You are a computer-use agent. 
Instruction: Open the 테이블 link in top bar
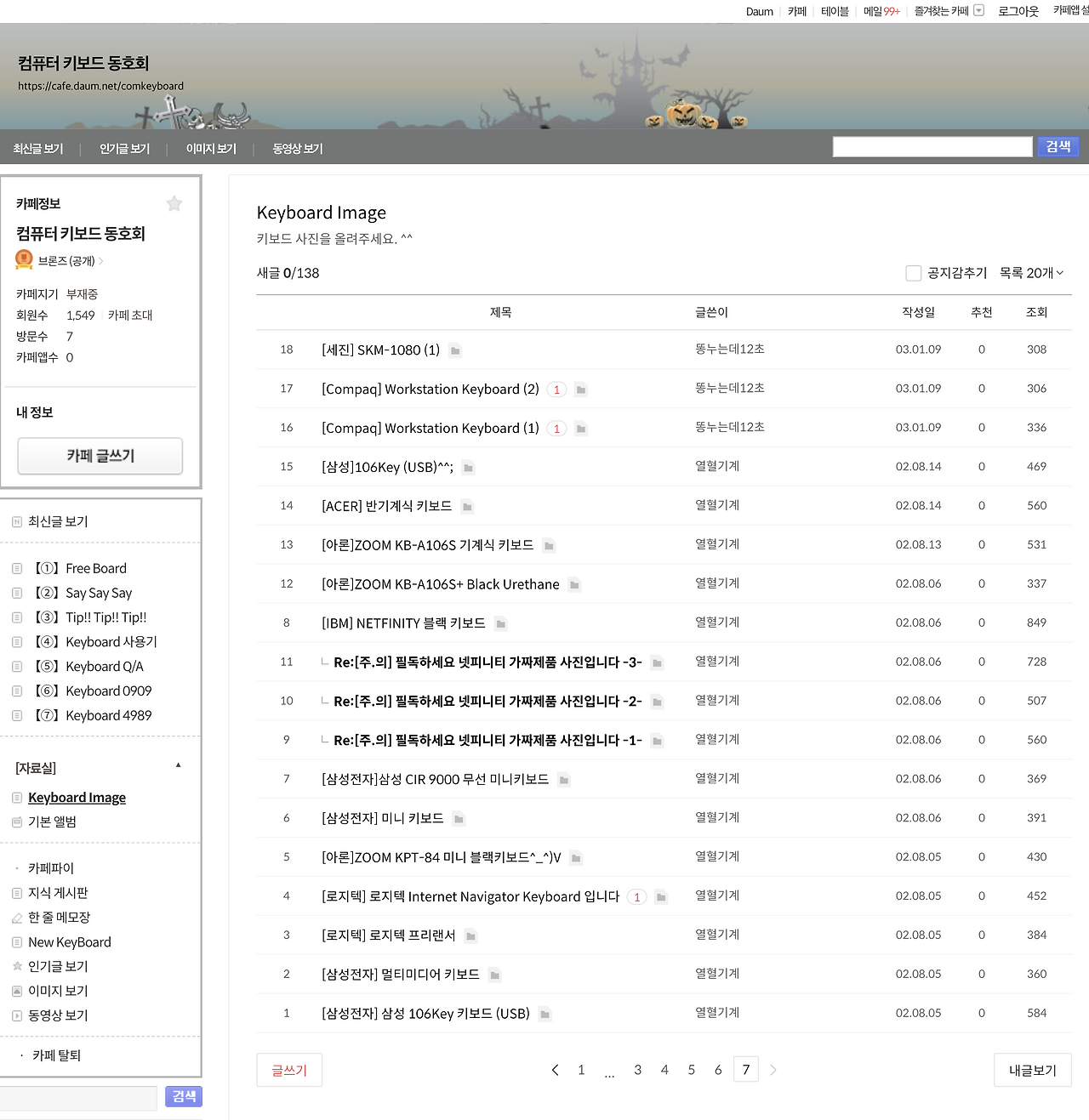(x=835, y=11)
